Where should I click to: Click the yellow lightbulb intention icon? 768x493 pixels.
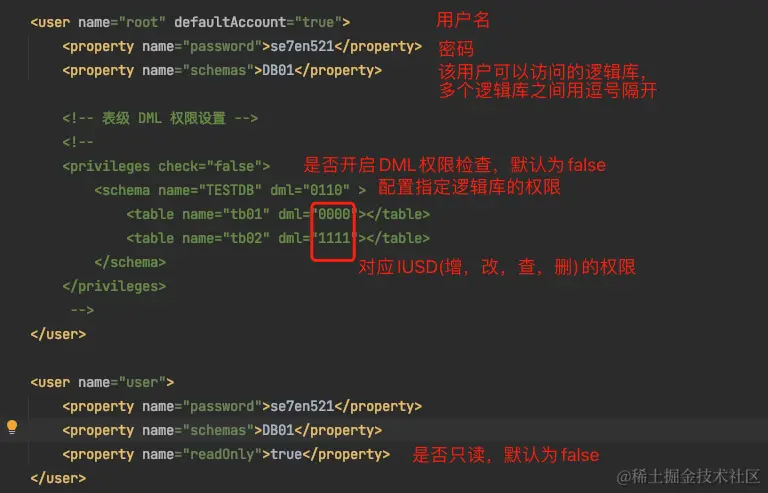(x=12, y=427)
